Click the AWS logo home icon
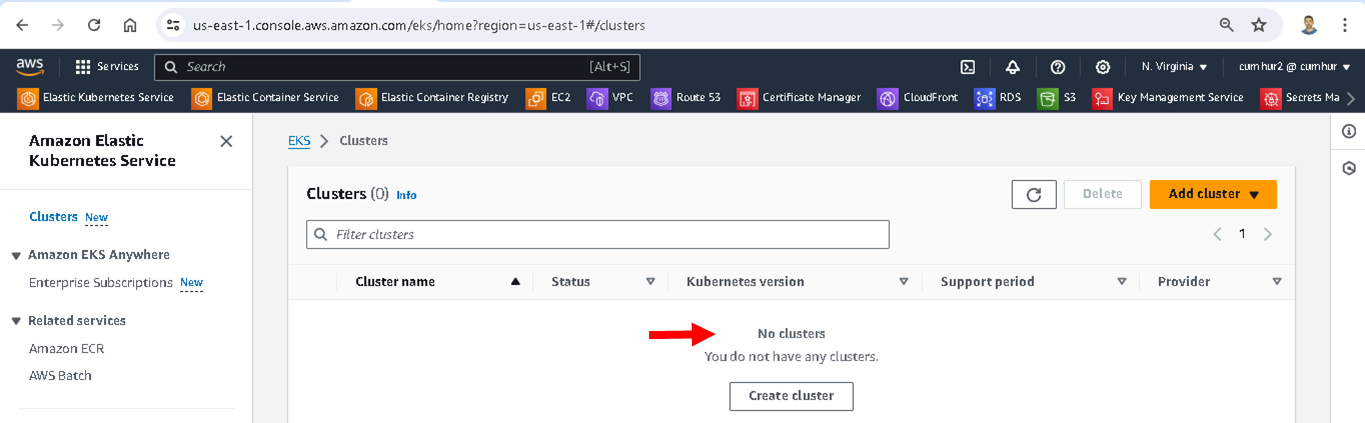 pos(30,66)
